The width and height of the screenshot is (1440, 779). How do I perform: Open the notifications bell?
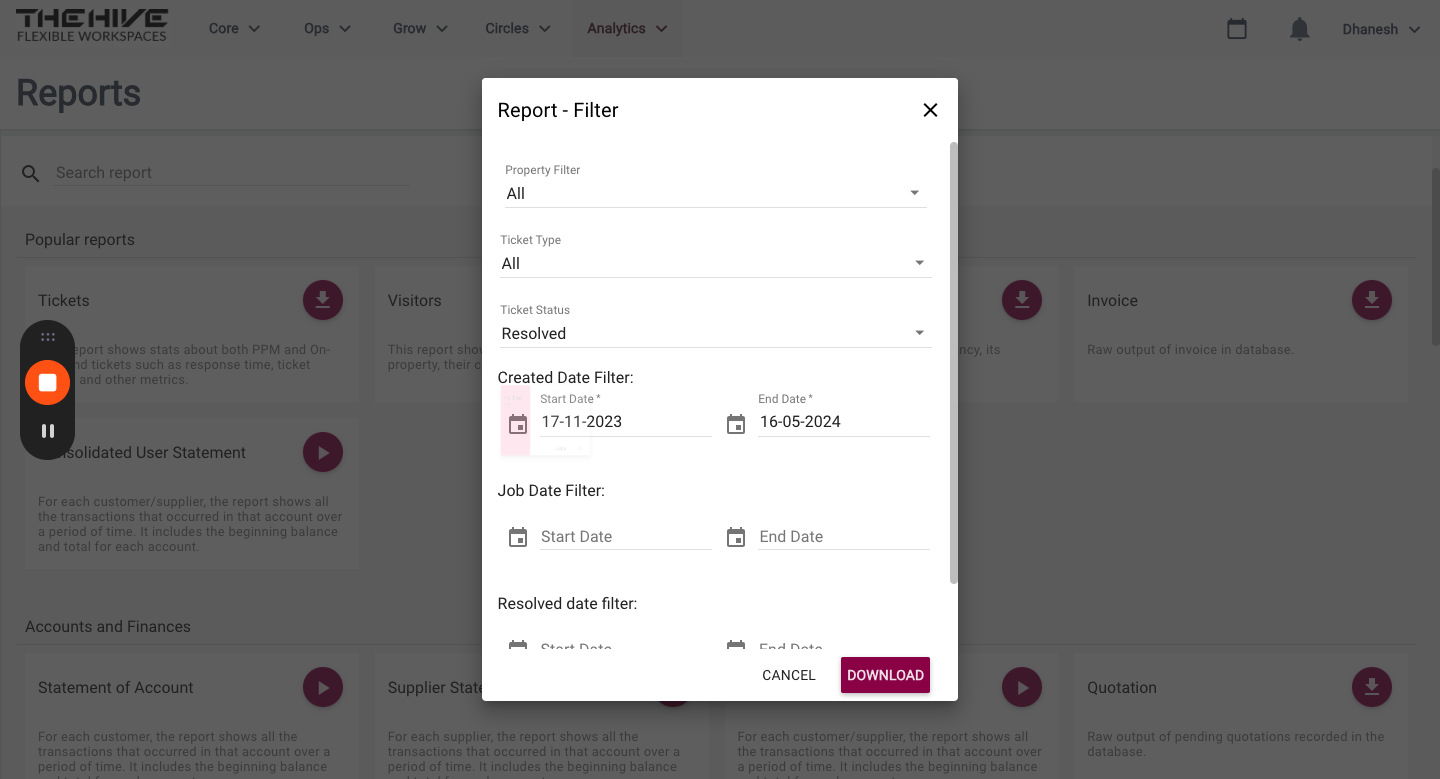click(1299, 29)
